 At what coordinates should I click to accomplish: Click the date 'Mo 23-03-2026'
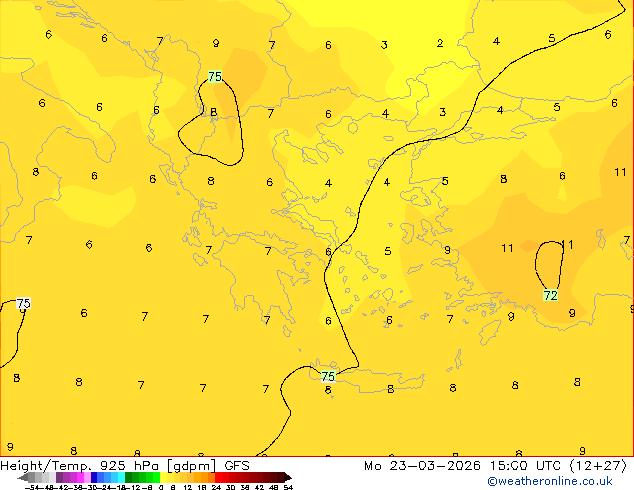point(422,466)
